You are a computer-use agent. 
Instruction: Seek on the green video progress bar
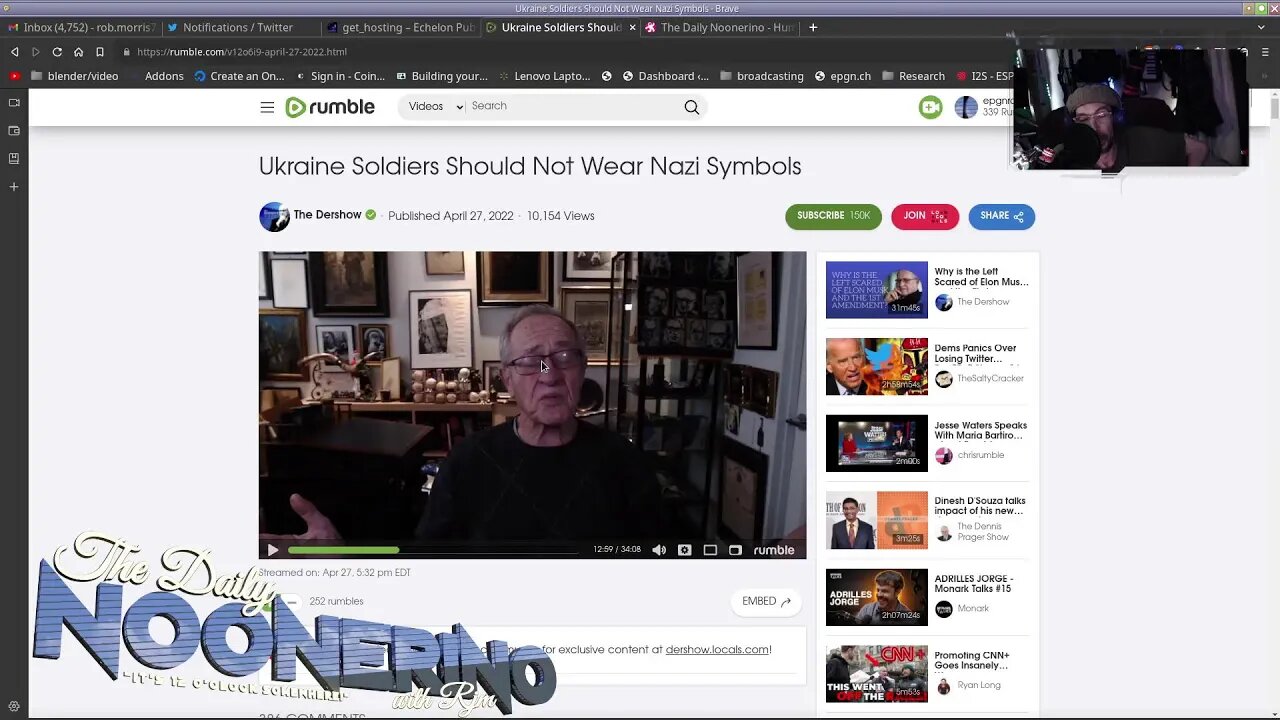(x=433, y=550)
